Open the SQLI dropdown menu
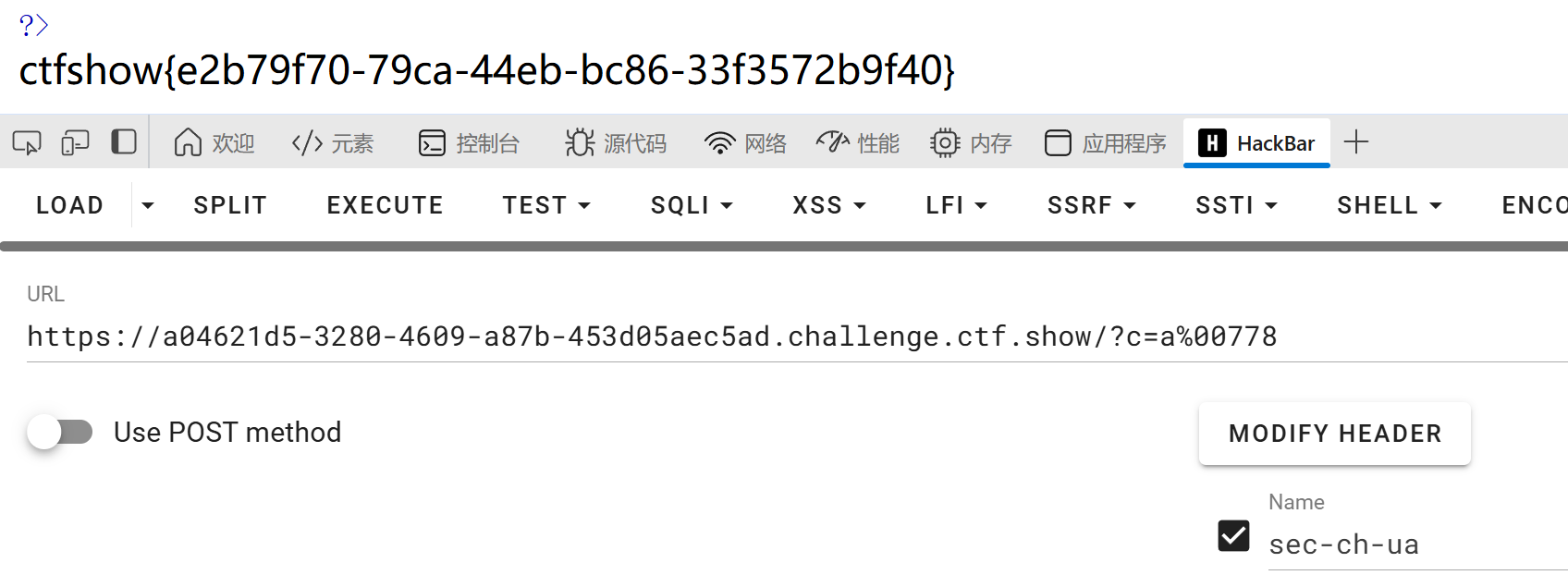 click(692, 205)
